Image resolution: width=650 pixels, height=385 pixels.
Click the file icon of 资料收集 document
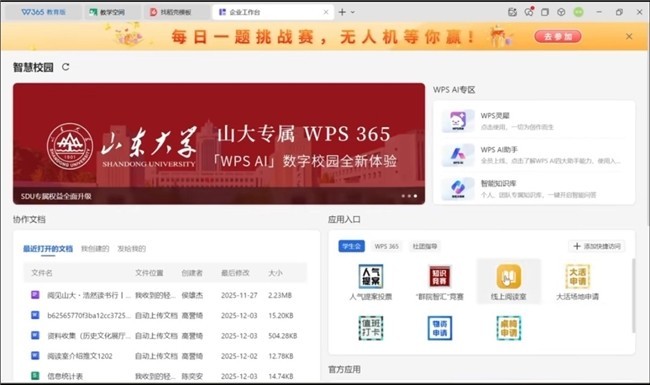(x=35, y=335)
